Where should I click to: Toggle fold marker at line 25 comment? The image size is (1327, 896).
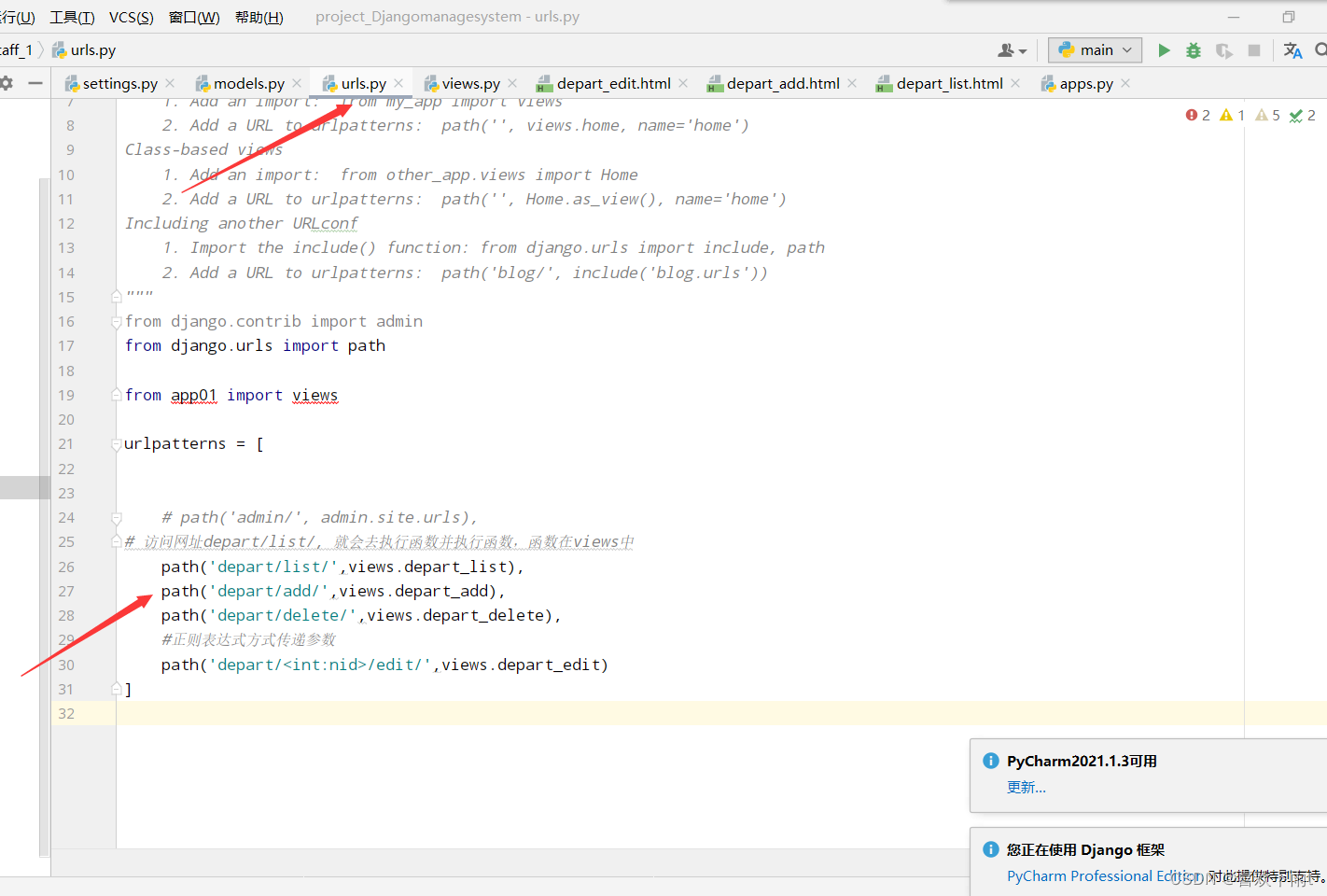pos(117,542)
